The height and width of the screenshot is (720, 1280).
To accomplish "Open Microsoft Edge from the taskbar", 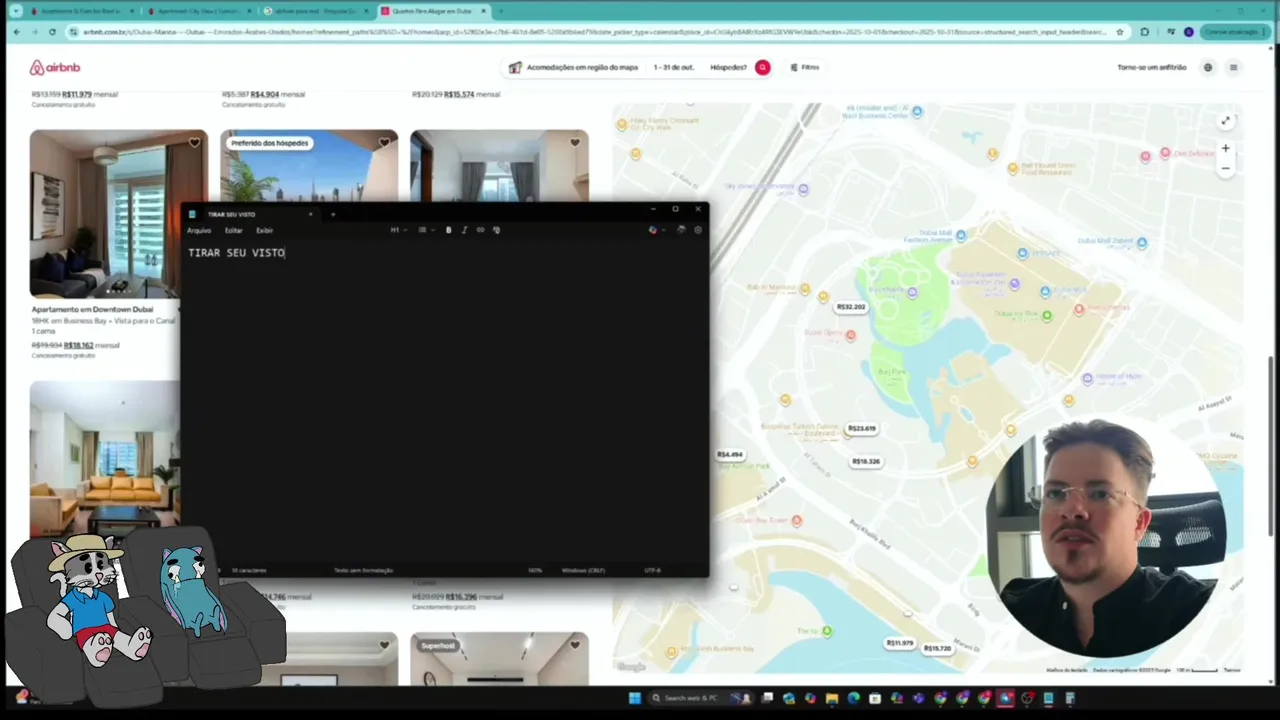I will (853, 698).
